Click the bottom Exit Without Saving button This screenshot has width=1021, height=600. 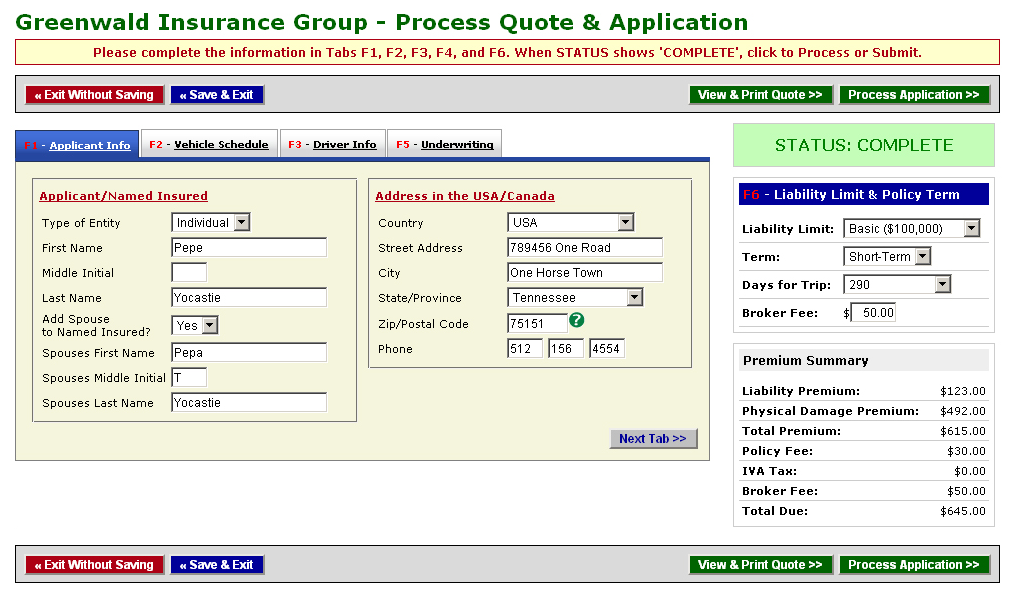(x=94, y=565)
